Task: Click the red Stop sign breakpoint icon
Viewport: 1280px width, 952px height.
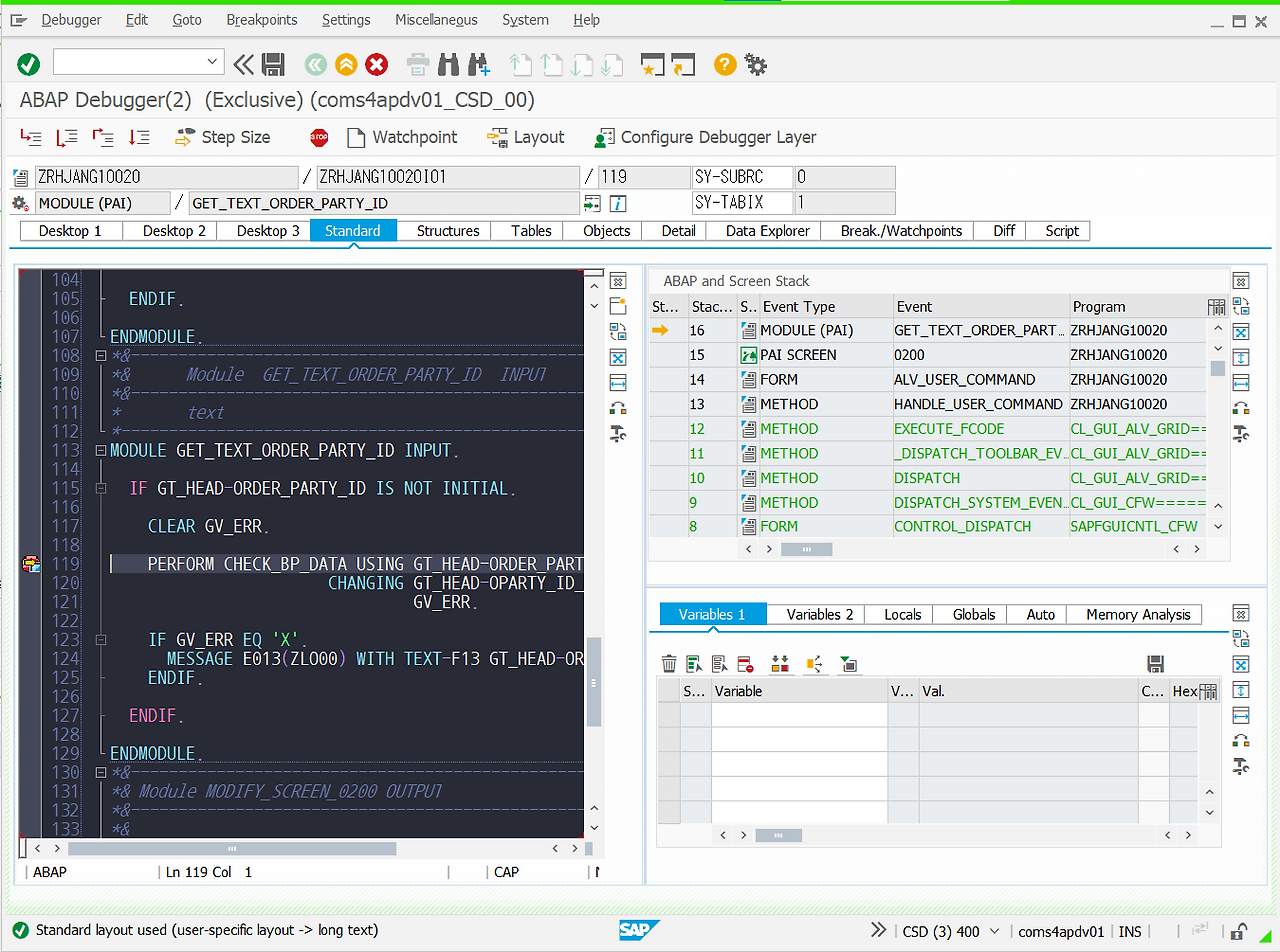Action: tap(319, 137)
